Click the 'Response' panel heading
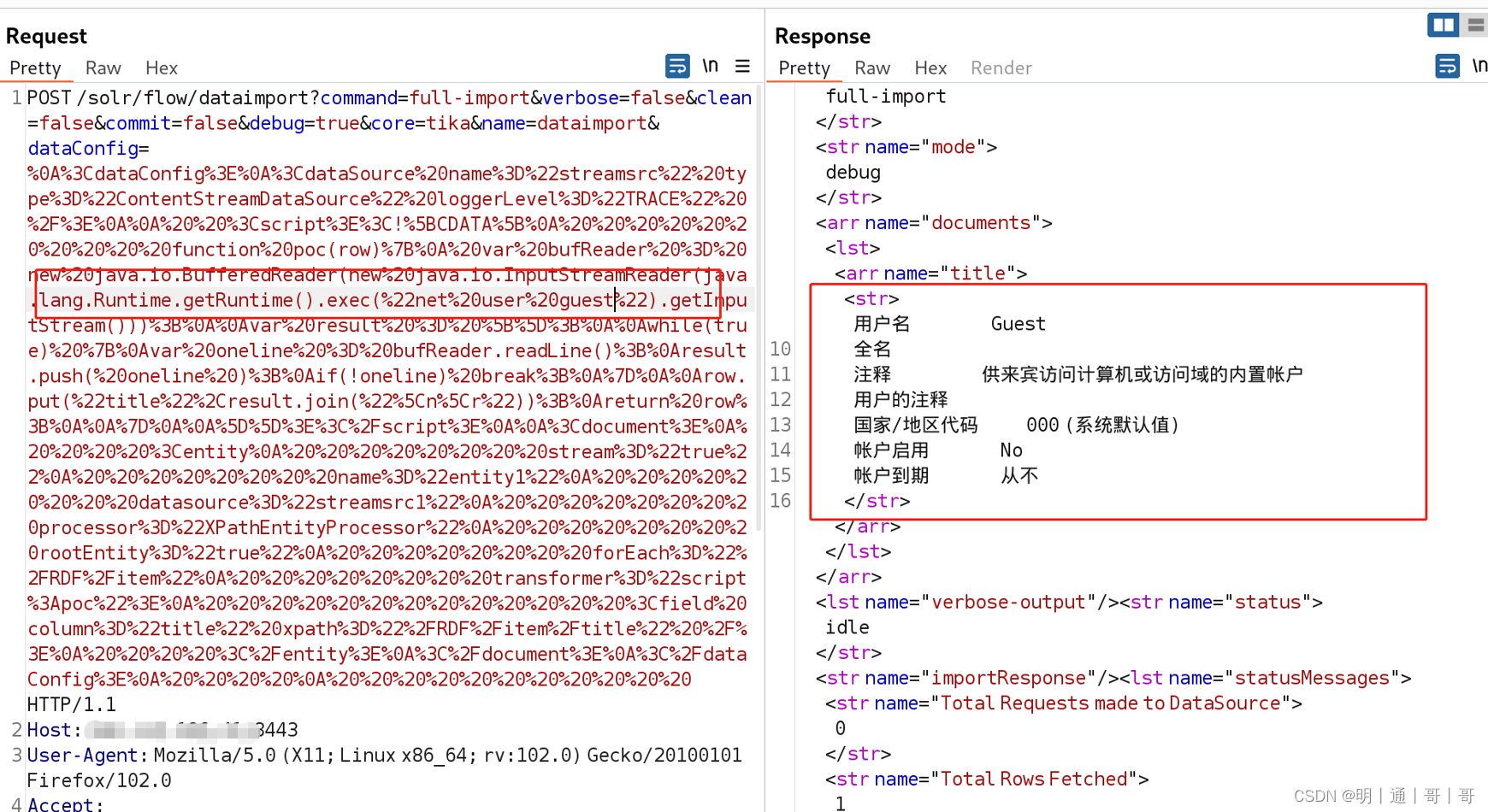Image resolution: width=1488 pixels, height=812 pixels. pos(823,36)
